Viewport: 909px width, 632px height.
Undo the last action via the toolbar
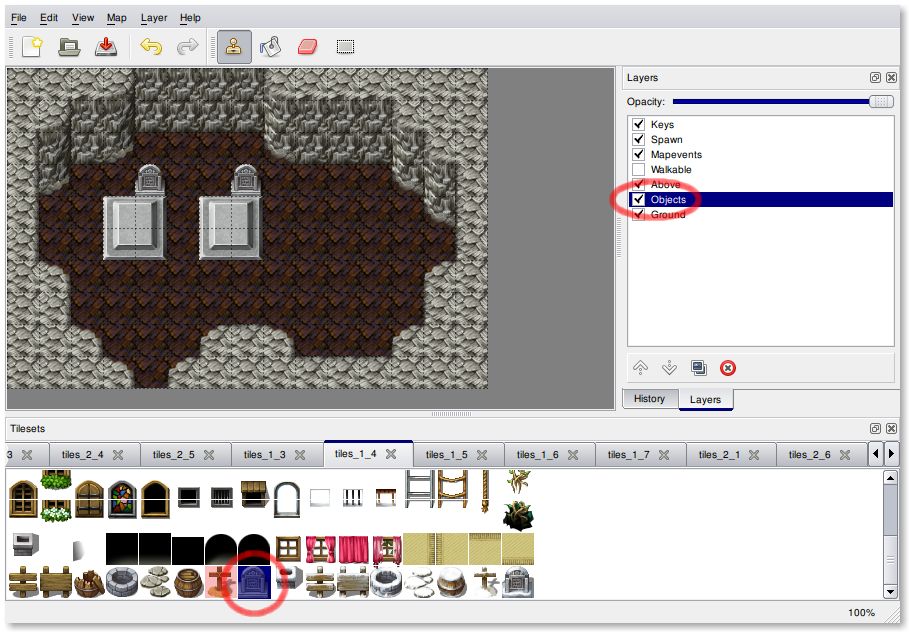pos(151,47)
